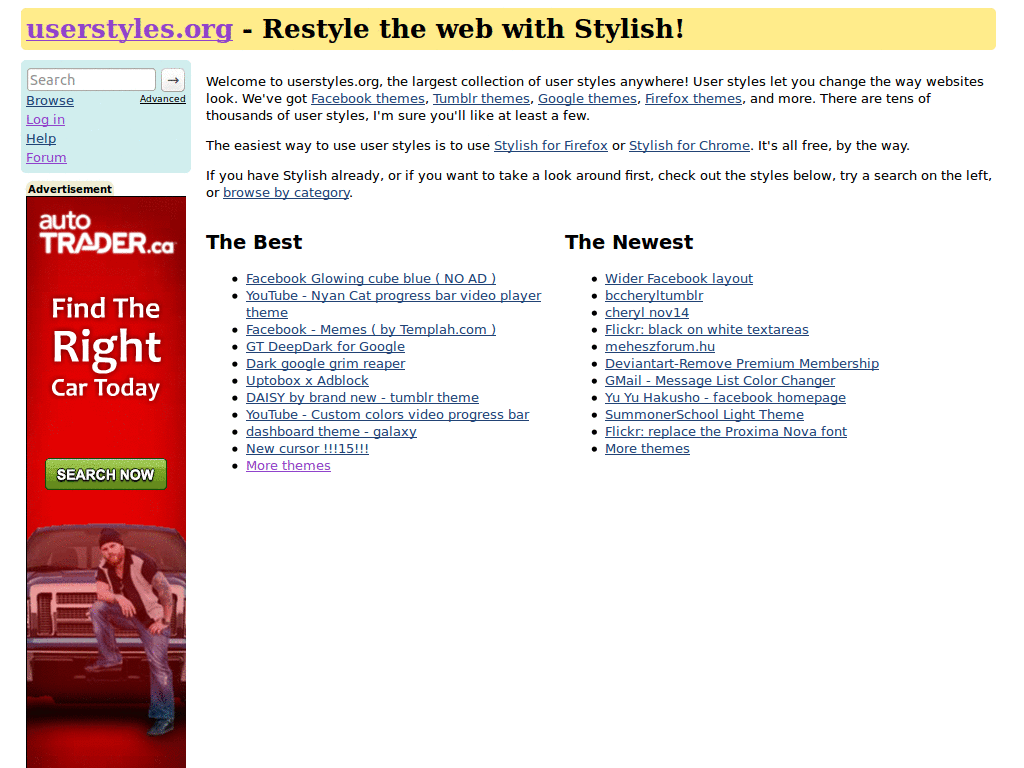This screenshot has height=768, width=1024.
Task: Go to the Log in page
Action: click(45, 120)
